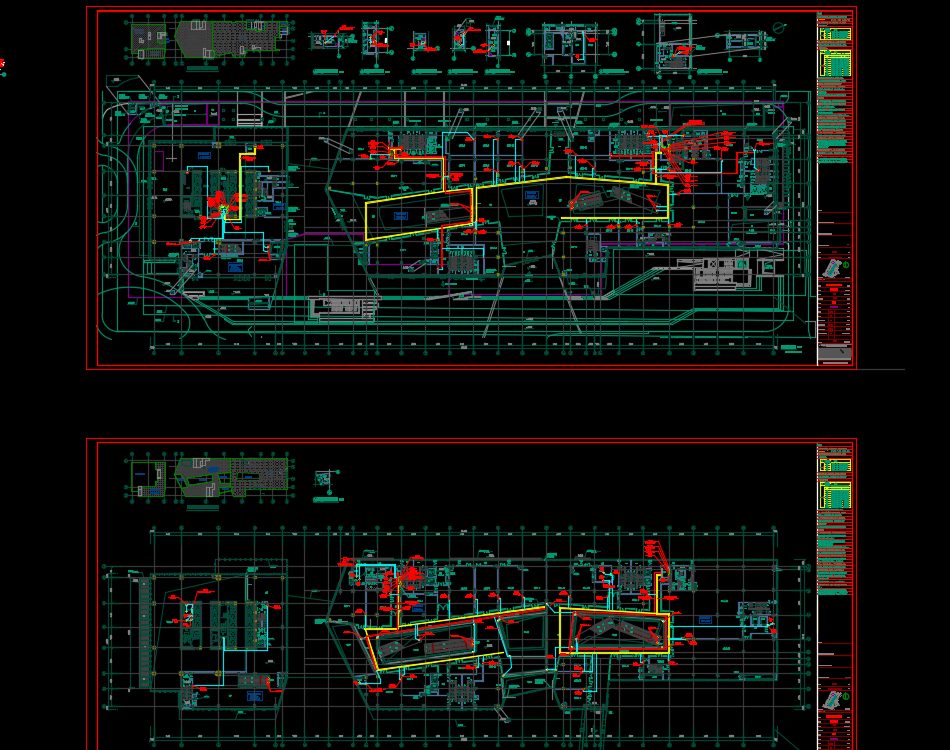Select the large detail drawing beside the north arrow
950x750 pixels.
675,44
